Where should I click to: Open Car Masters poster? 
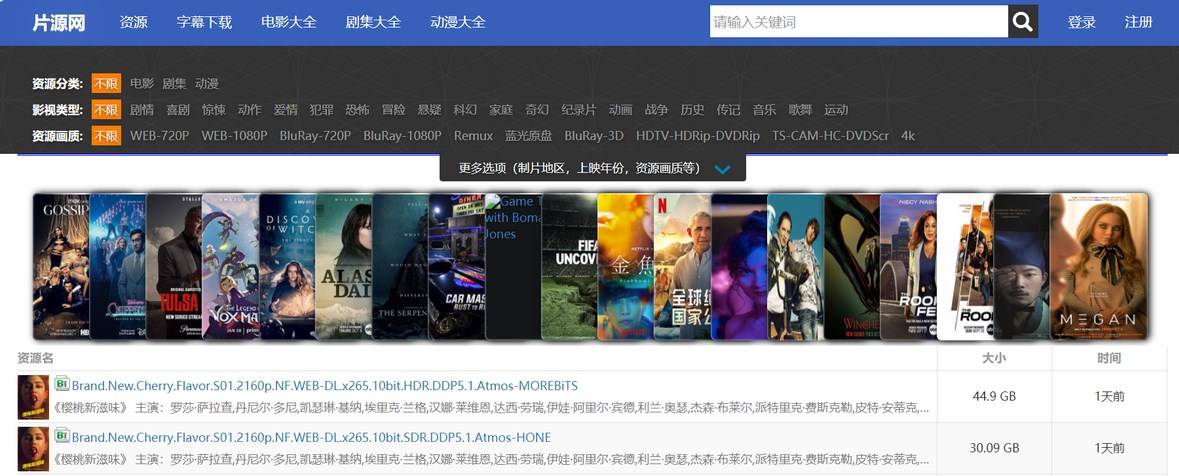pyautogui.click(x=457, y=266)
